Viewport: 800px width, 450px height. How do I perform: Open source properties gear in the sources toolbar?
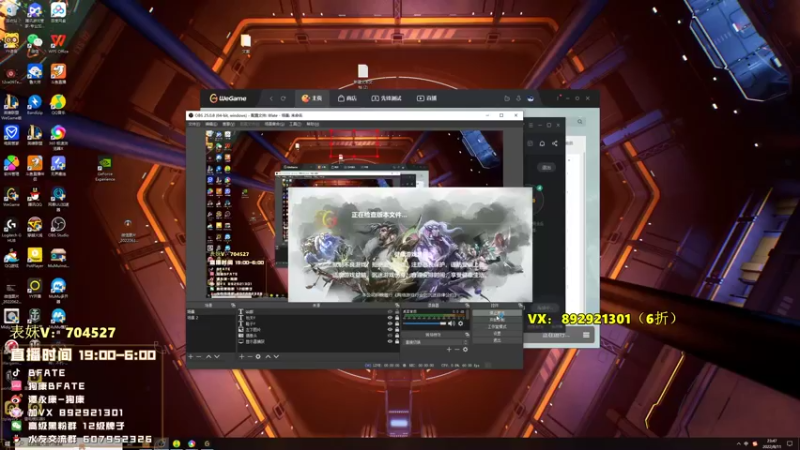[258, 357]
